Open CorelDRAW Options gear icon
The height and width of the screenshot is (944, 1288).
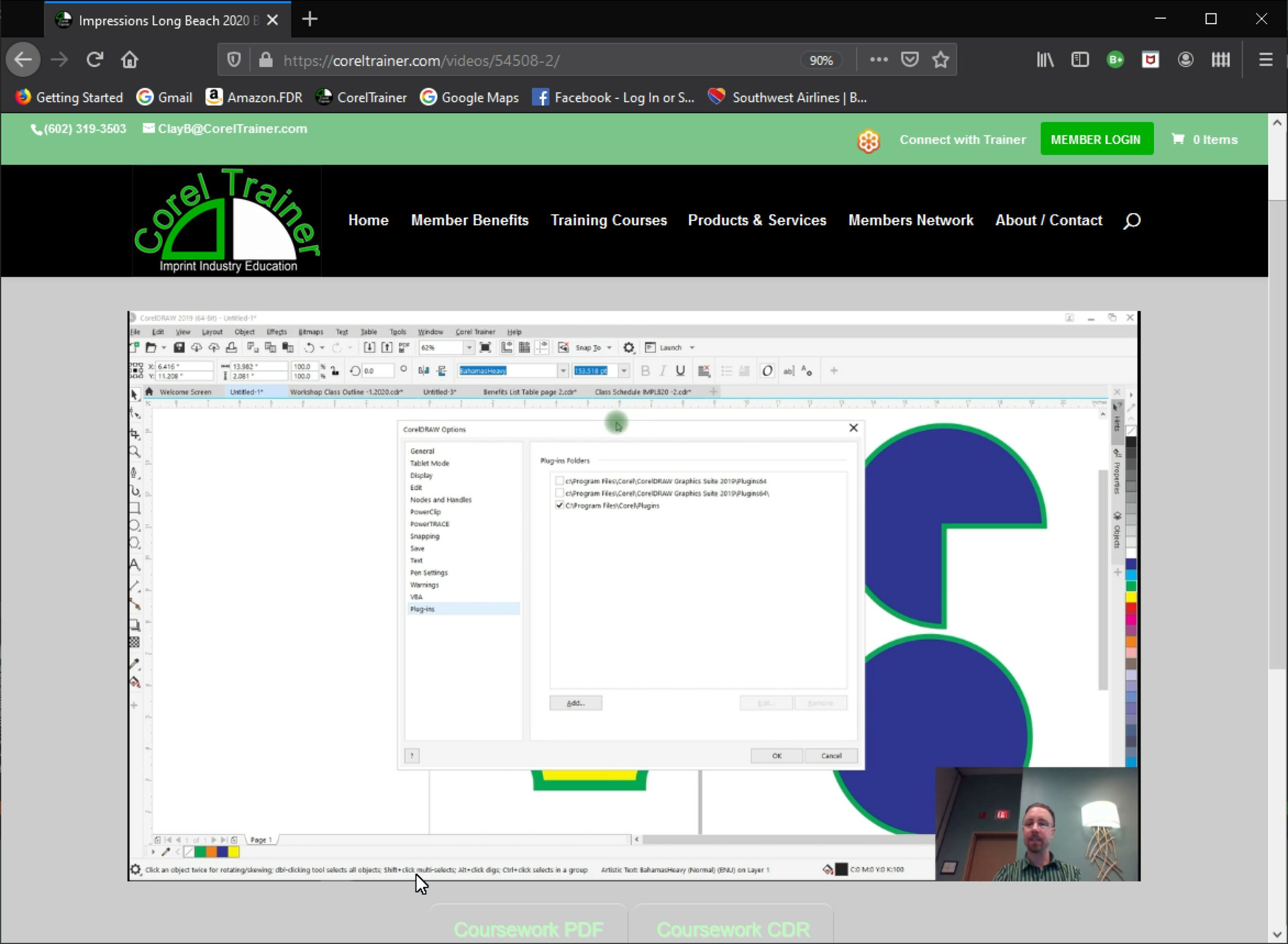[629, 347]
